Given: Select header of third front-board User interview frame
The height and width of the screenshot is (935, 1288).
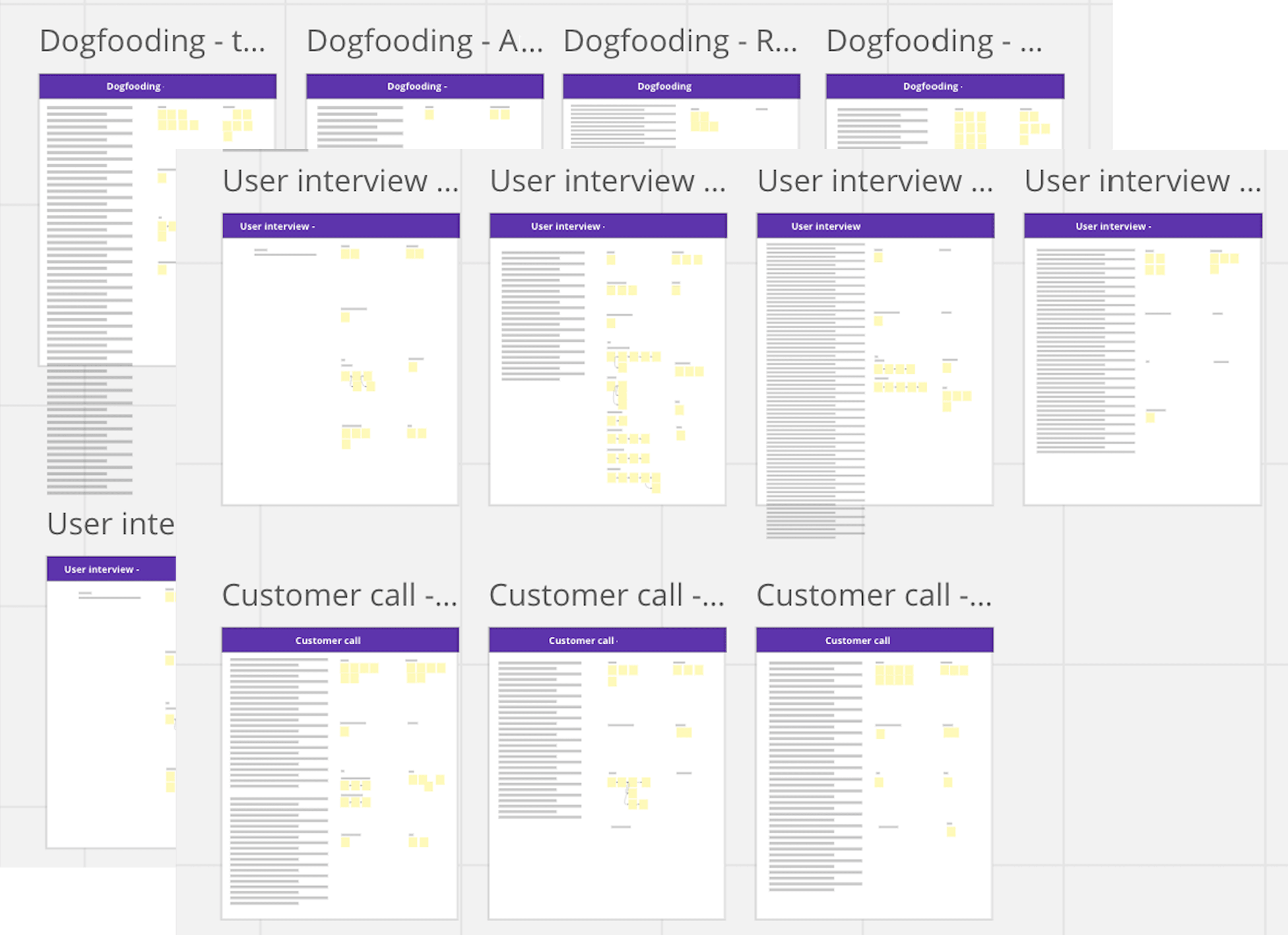Looking at the screenshot, I should pyautogui.click(x=876, y=226).
